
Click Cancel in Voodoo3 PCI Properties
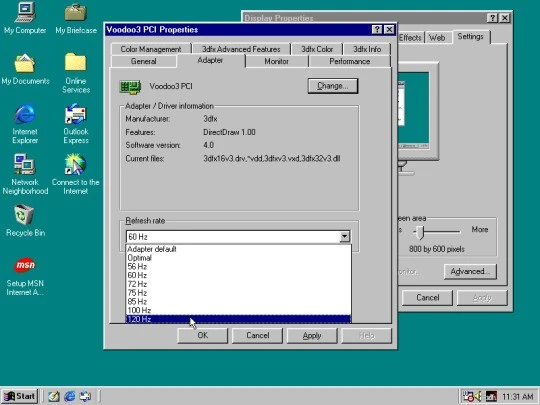pos(258,335)
